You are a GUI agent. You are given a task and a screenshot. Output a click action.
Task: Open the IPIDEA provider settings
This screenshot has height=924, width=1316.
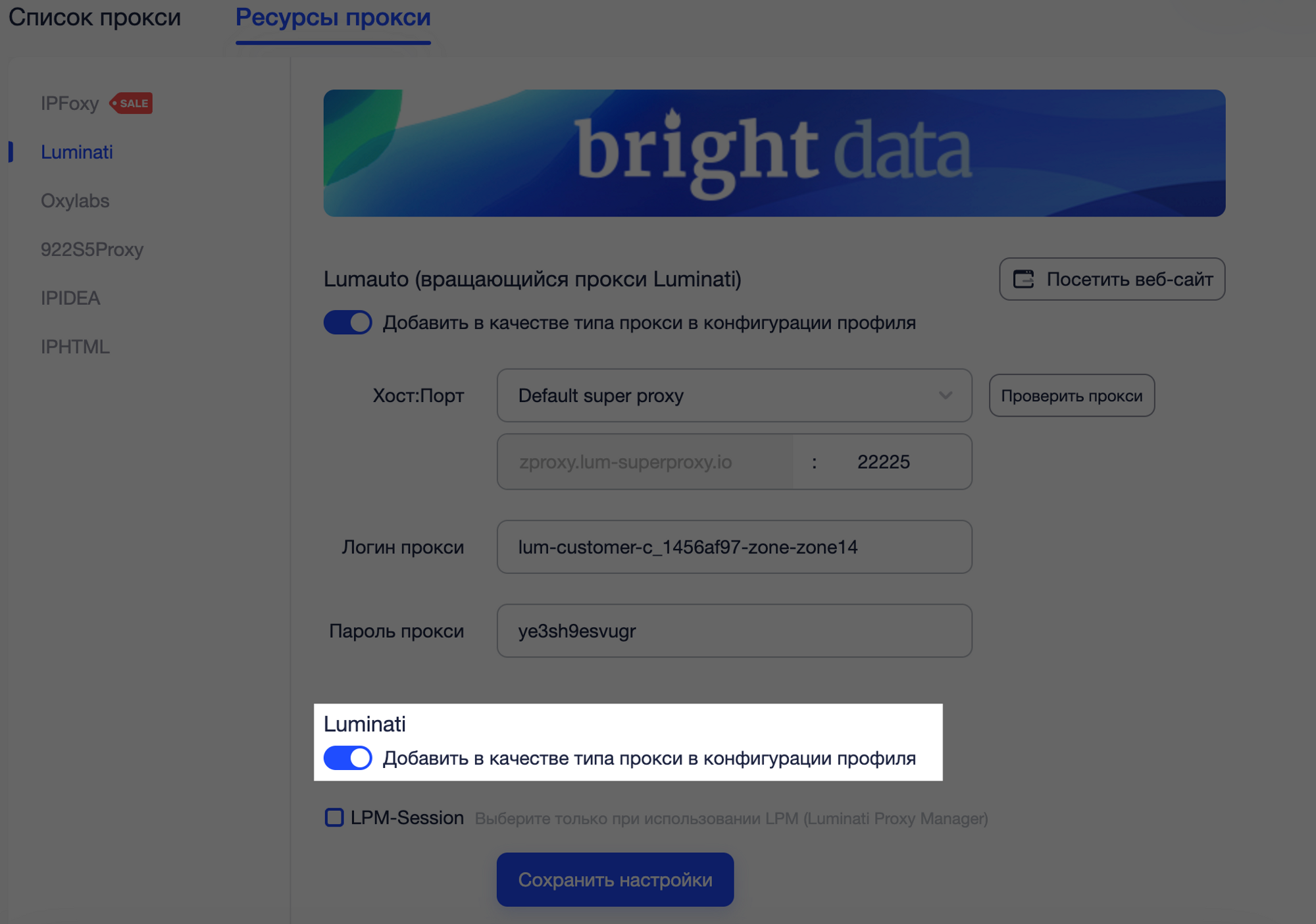pyautogui.click(x=71, y=298)
